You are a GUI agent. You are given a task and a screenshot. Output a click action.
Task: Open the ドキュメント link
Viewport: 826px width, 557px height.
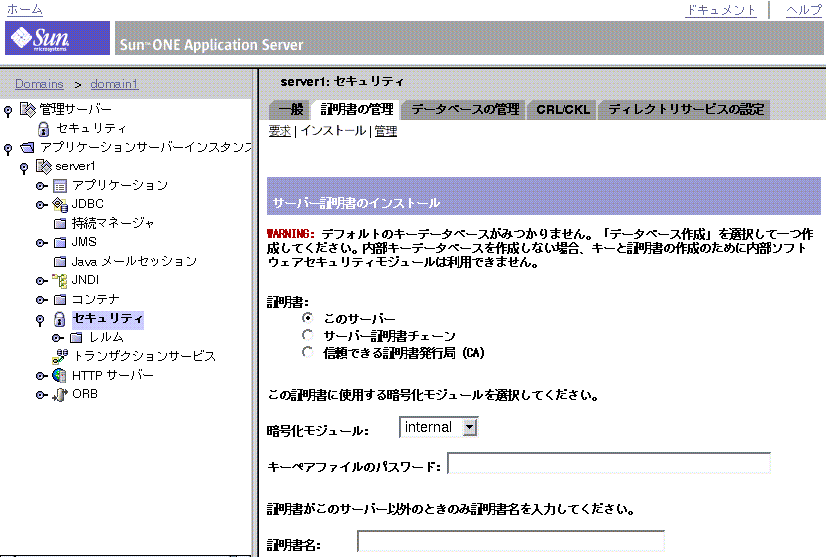tap(721, 10)
